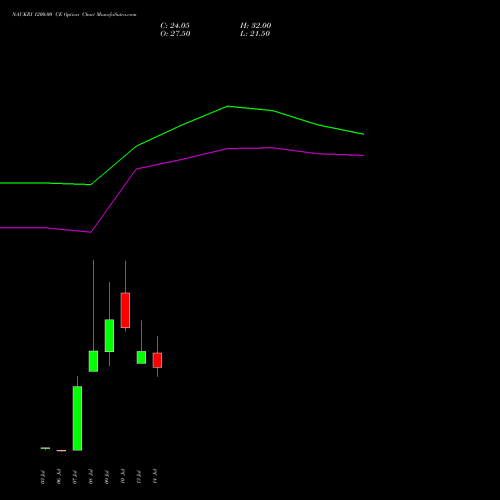The width and height of the screenshot is (500, 500).
Task: Click the NAUKRI CE Options chart title
Action: pos(74,15)
